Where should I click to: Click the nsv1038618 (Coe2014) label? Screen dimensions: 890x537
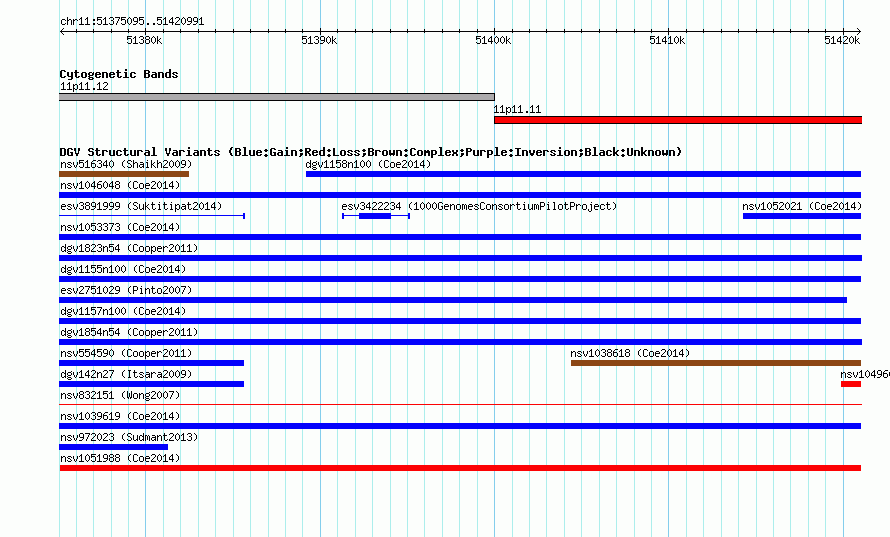[630, 353]
